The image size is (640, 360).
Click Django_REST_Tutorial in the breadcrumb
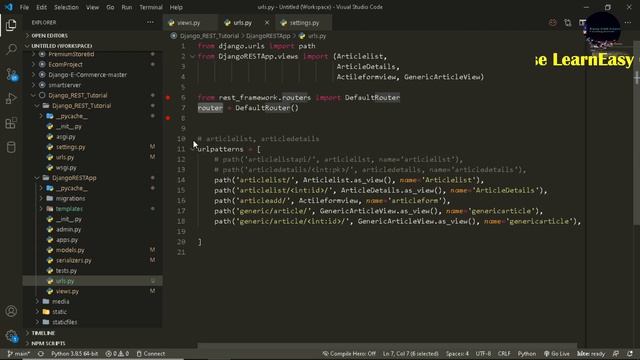pyautogui.click(x=209, y=36)
